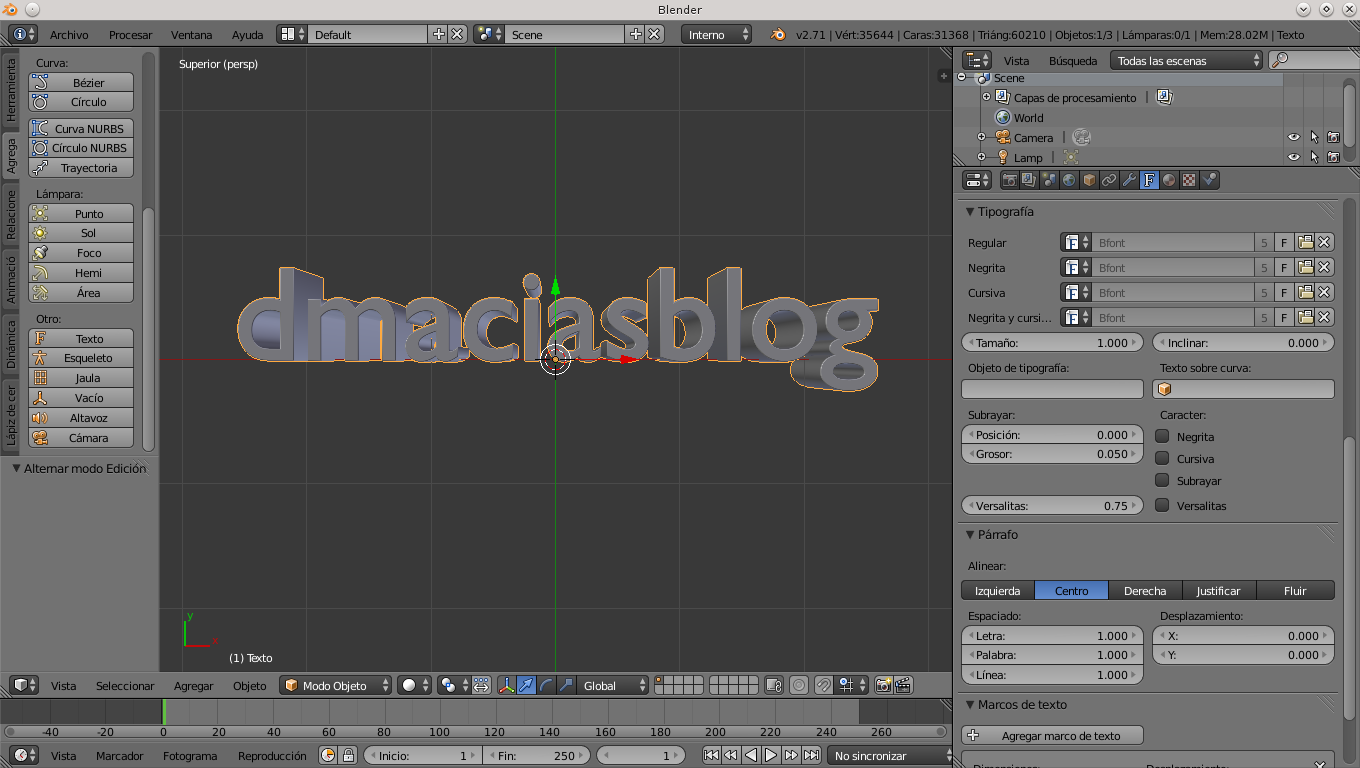The height and width of the screenshot is (768, 1360).
Task: Collapse the Párrafo panel
Action: coord(970,535)
